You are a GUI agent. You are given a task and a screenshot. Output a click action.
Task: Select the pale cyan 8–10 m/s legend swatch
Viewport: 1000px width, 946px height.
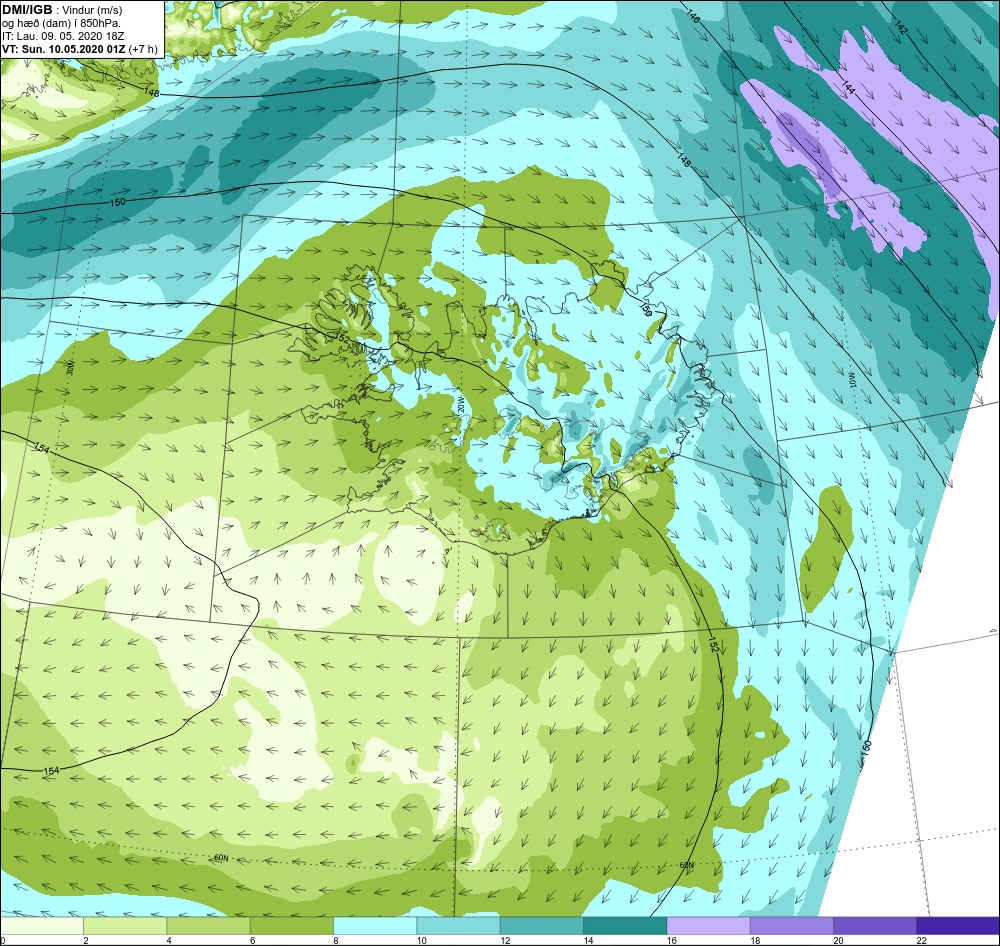point(375,925)
